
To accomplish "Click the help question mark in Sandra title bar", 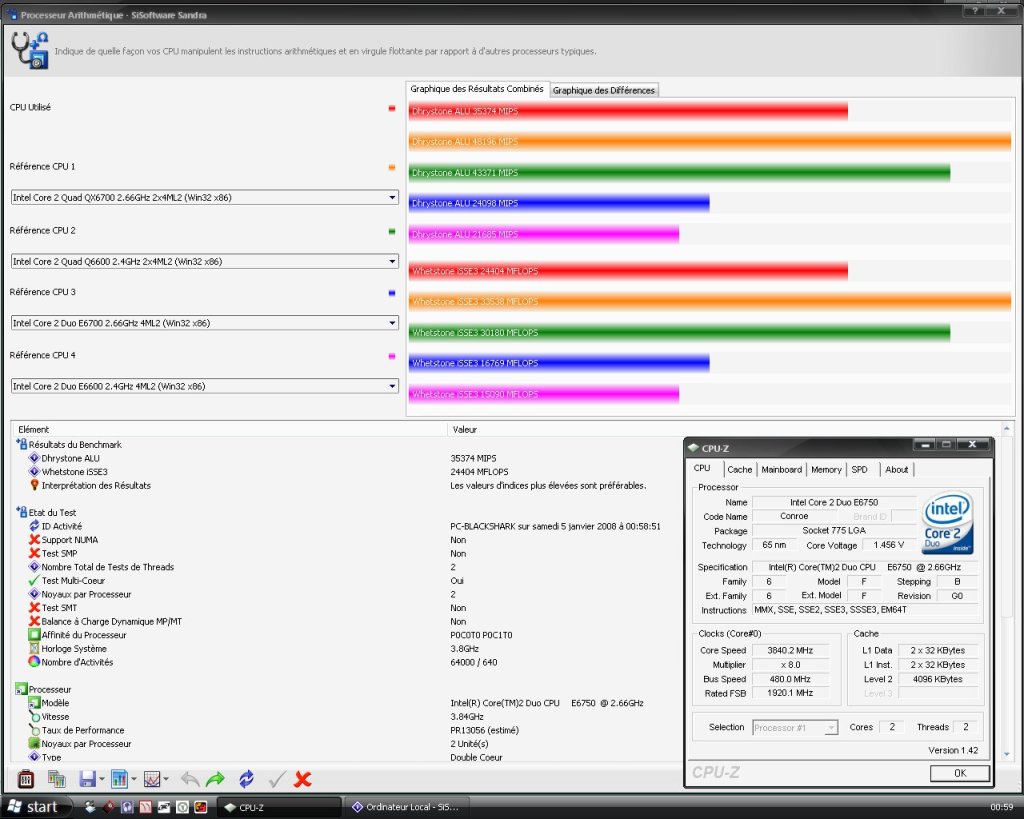I will pos(975,10).
